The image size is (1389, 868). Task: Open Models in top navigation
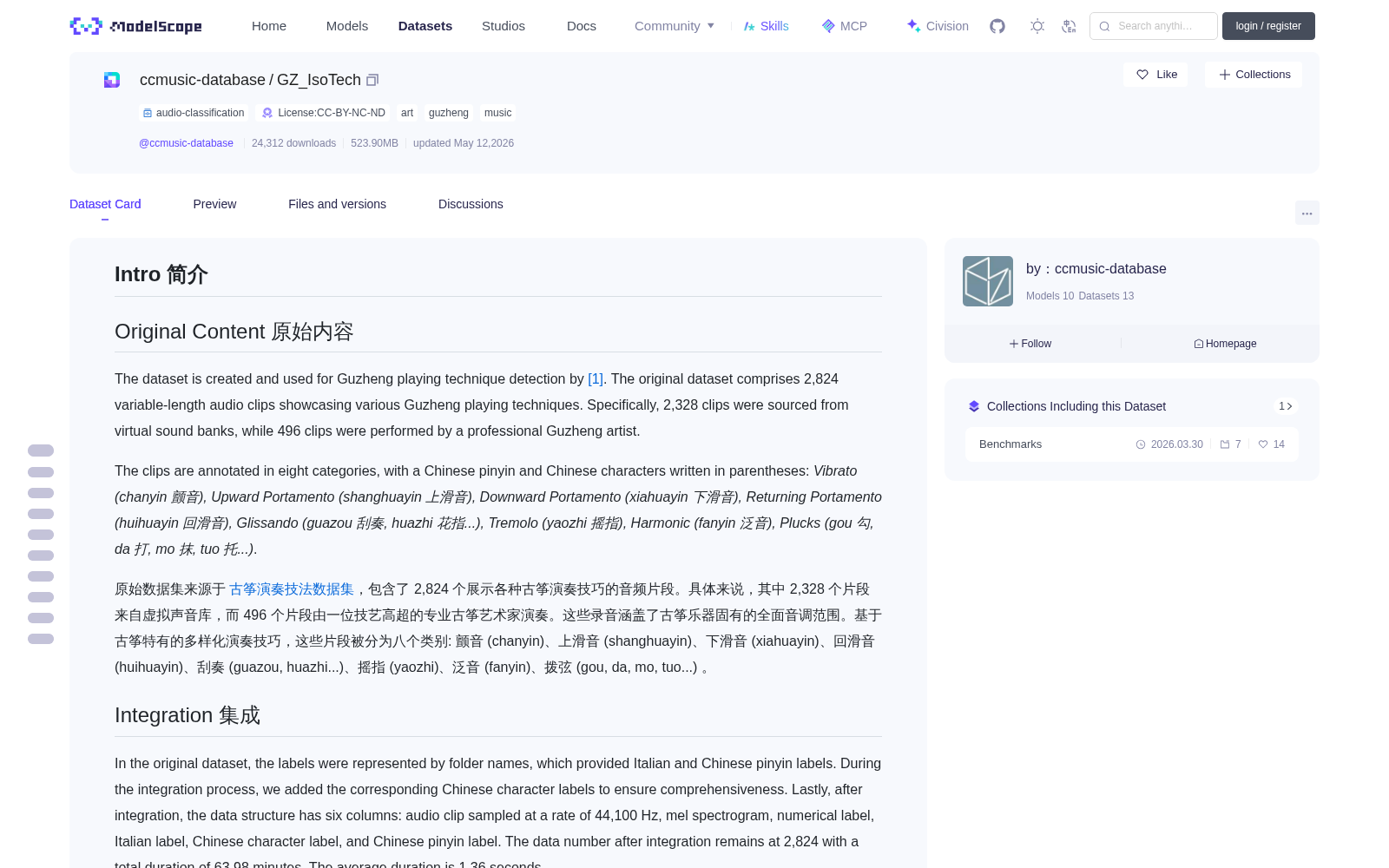(x=347, y=26)
